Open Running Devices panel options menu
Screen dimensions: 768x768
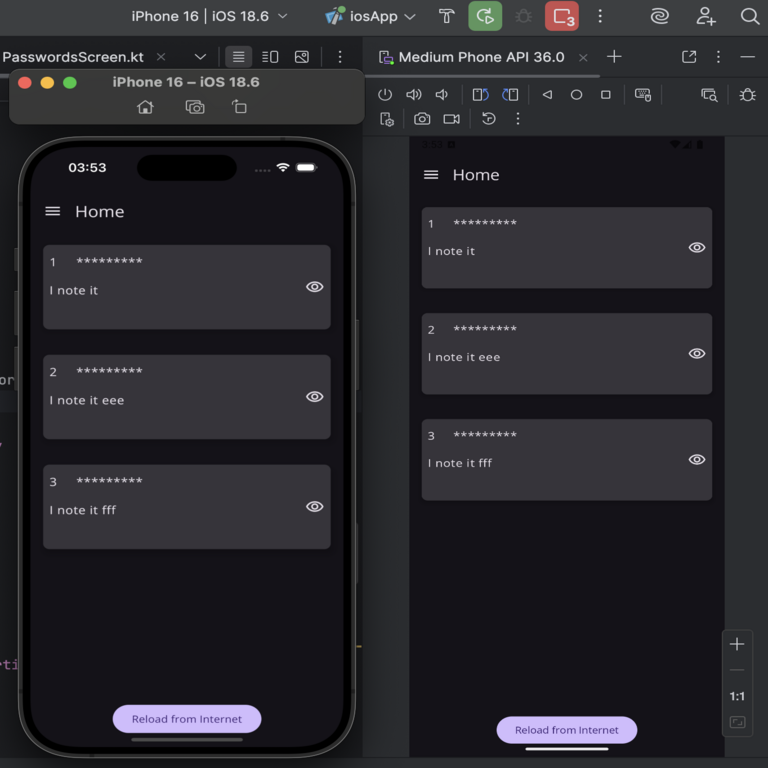719,57
